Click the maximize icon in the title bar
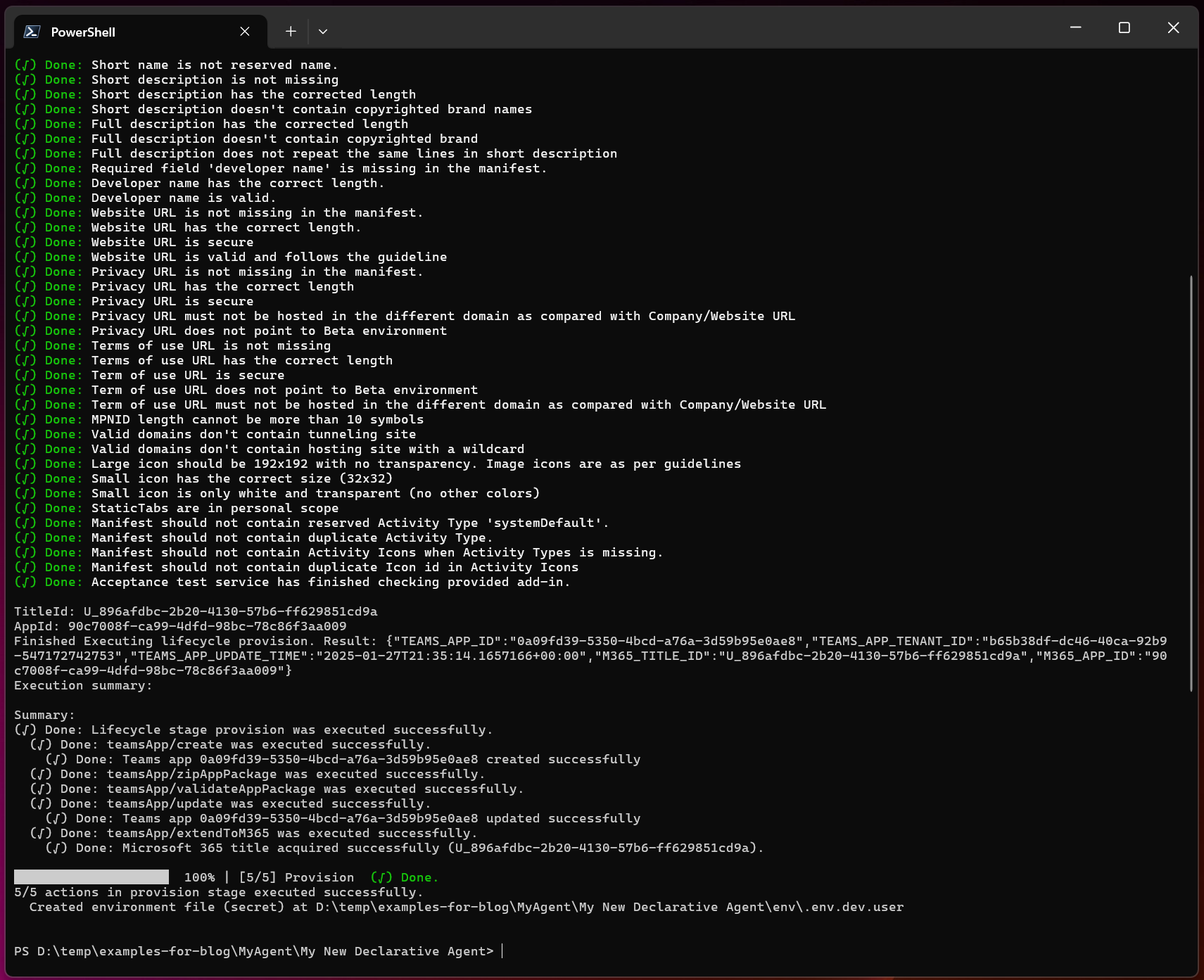This screenshot has width=1204, height=980. click(x=1124, y=28)
